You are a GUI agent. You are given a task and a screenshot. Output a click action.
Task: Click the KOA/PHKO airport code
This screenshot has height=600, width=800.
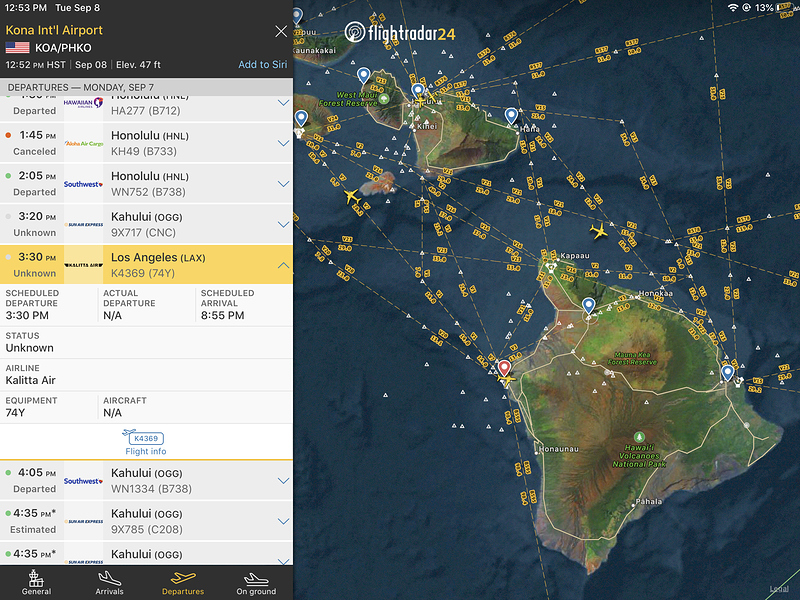click(x=63, y=48)
